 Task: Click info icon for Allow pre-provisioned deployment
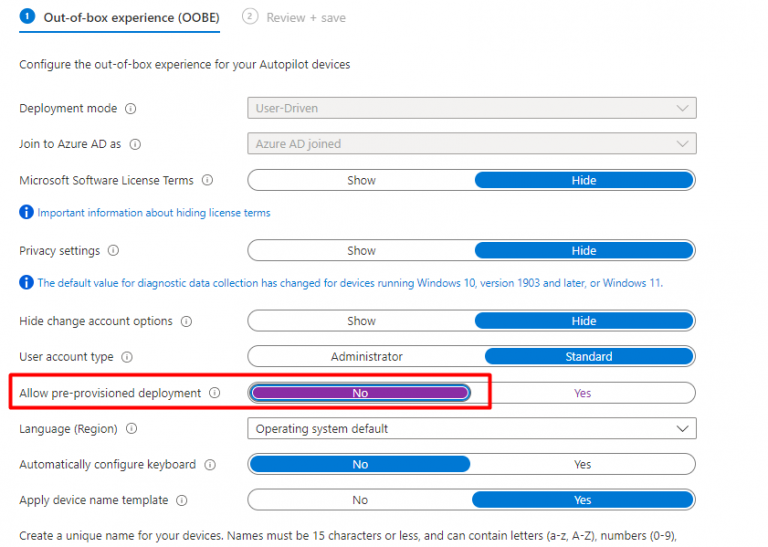coord(214,394)
